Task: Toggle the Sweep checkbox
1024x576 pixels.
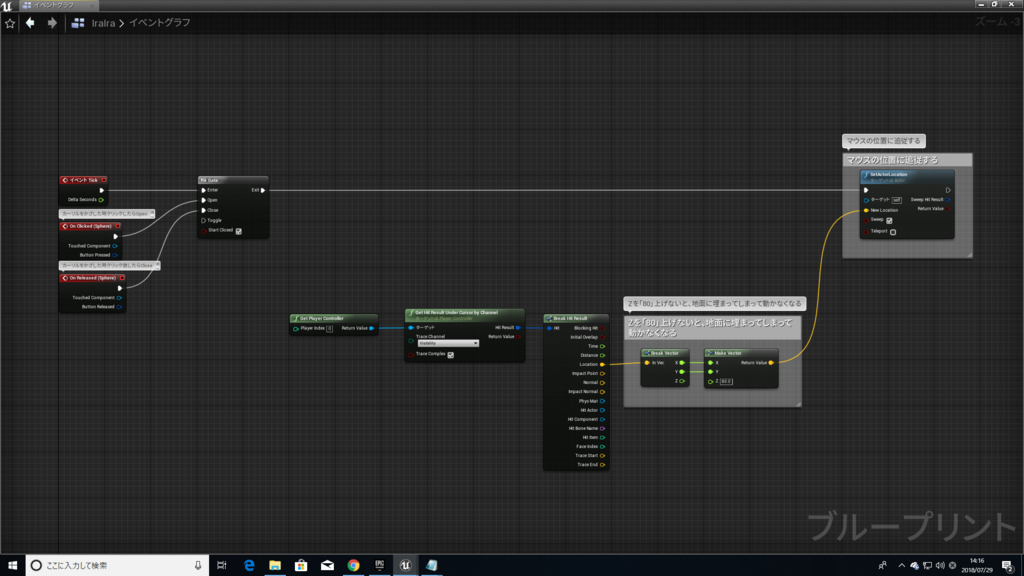Action: 889,221
